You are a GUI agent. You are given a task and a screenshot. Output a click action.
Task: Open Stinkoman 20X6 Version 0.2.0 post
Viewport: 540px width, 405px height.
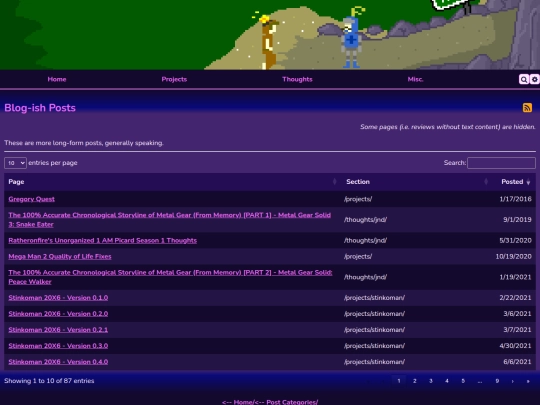click(58, 314)
